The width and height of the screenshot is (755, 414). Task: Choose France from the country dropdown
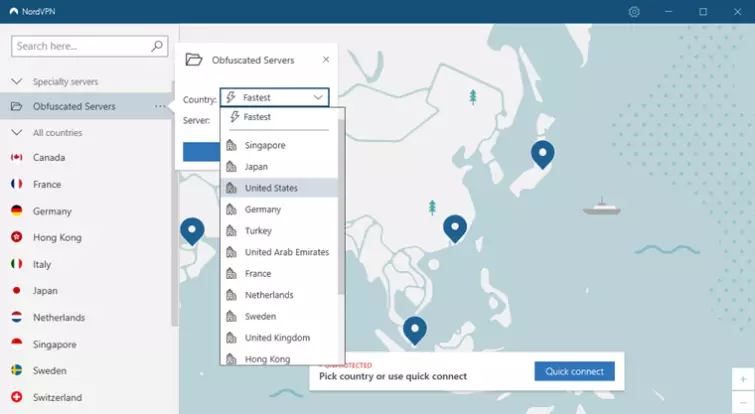pyautogui.click(x=279, y=273)
